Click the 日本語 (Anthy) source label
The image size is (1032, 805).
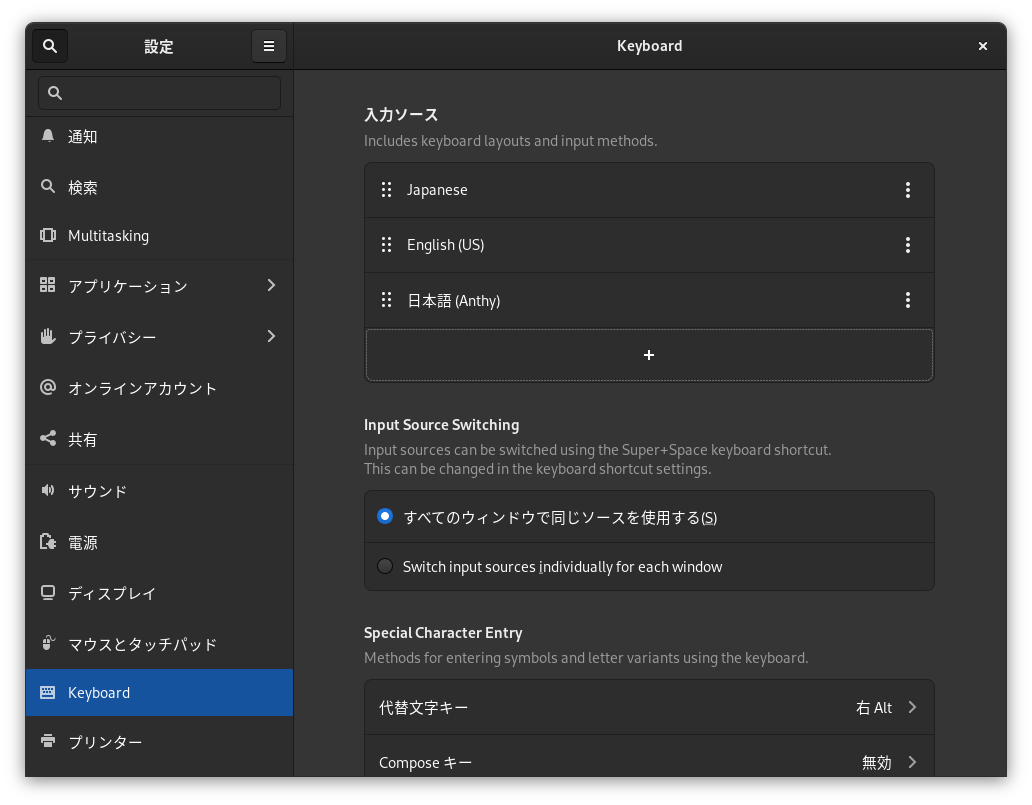(453, 301)
